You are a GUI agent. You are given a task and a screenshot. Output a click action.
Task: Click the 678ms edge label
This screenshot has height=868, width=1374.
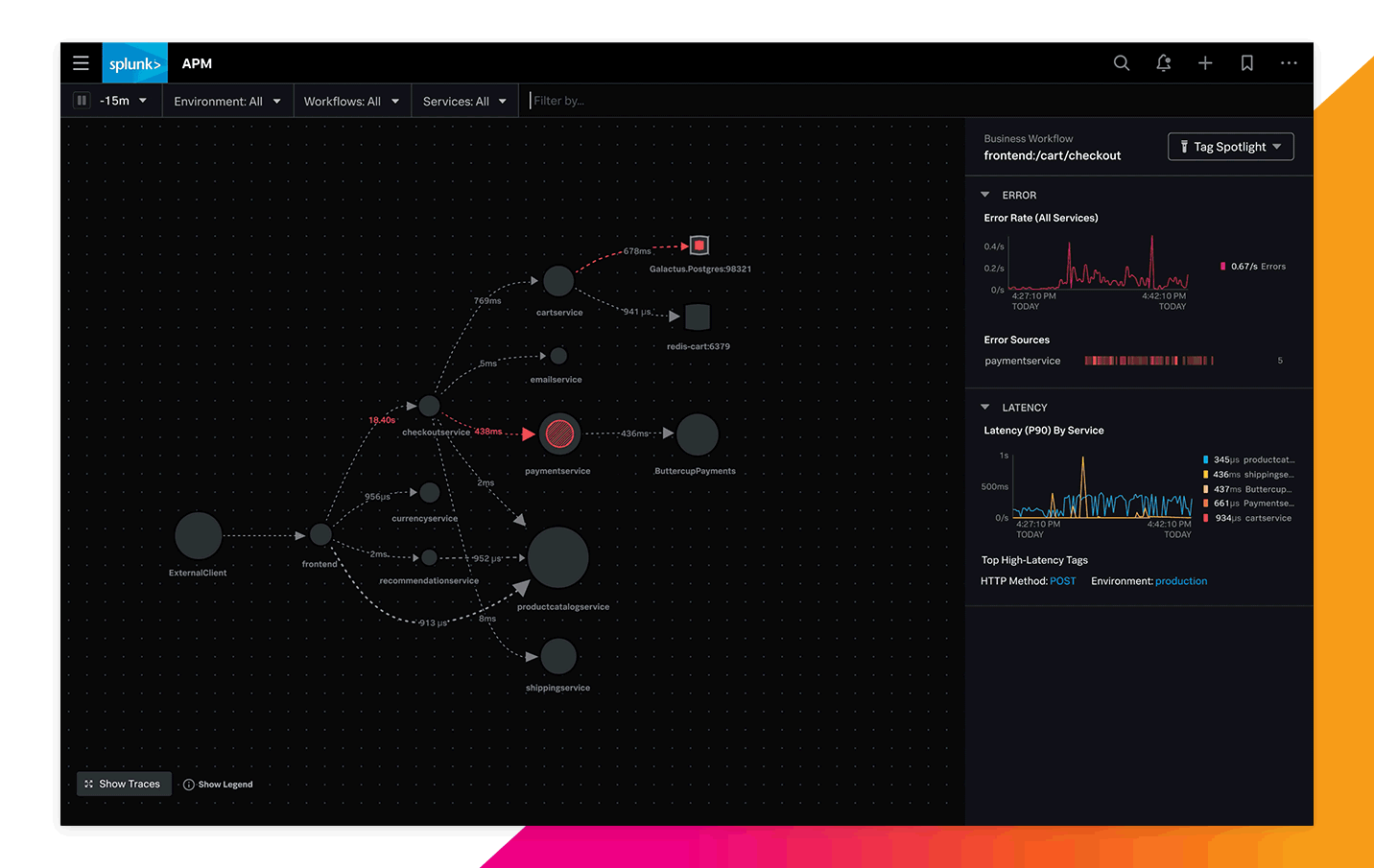[637, 251]
